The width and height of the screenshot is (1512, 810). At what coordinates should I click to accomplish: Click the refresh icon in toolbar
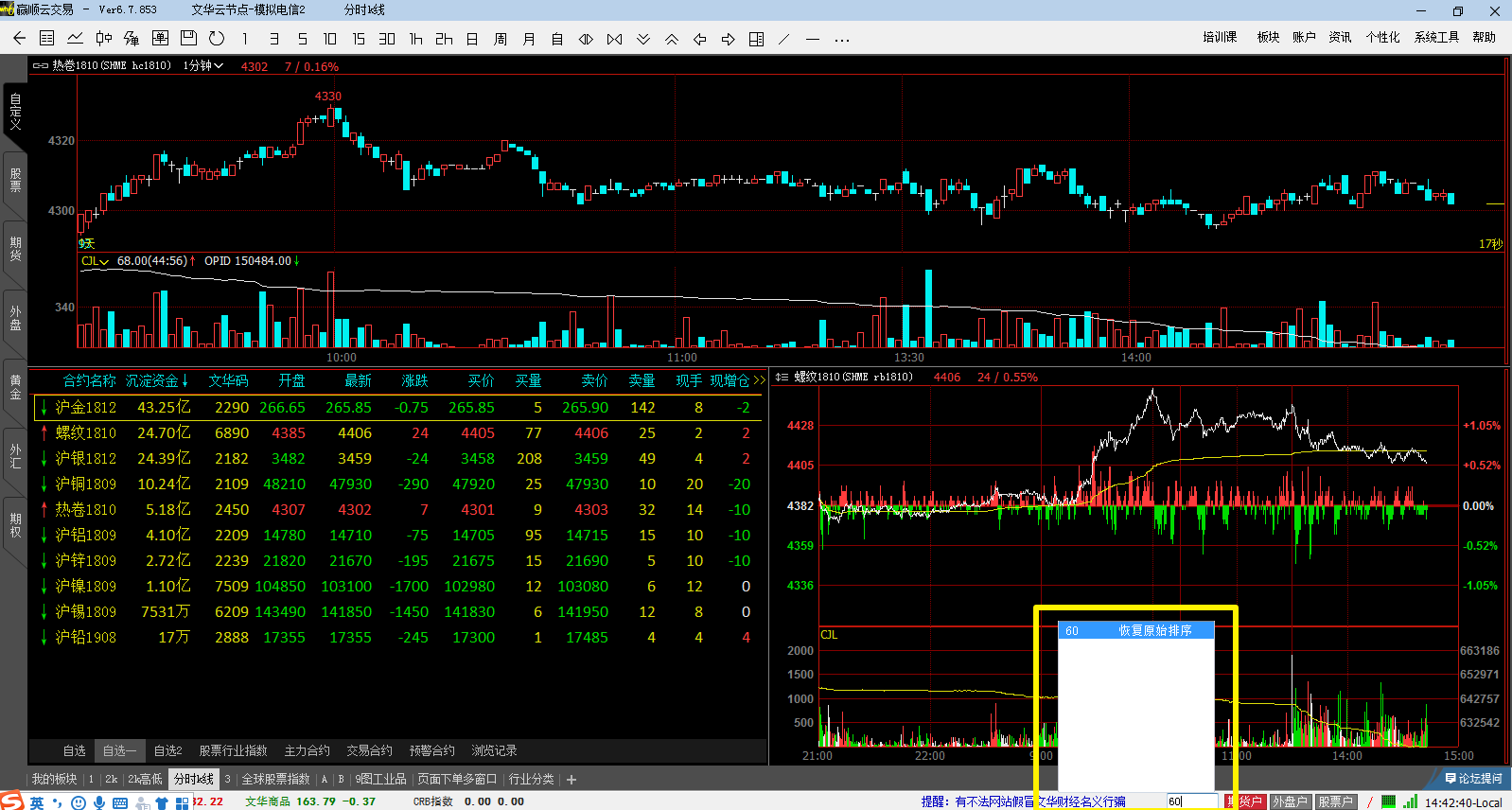(217, 39)
